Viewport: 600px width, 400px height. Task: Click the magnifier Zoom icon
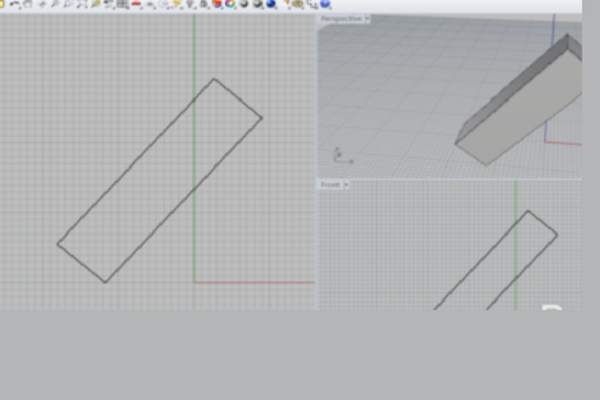[56, 4]
